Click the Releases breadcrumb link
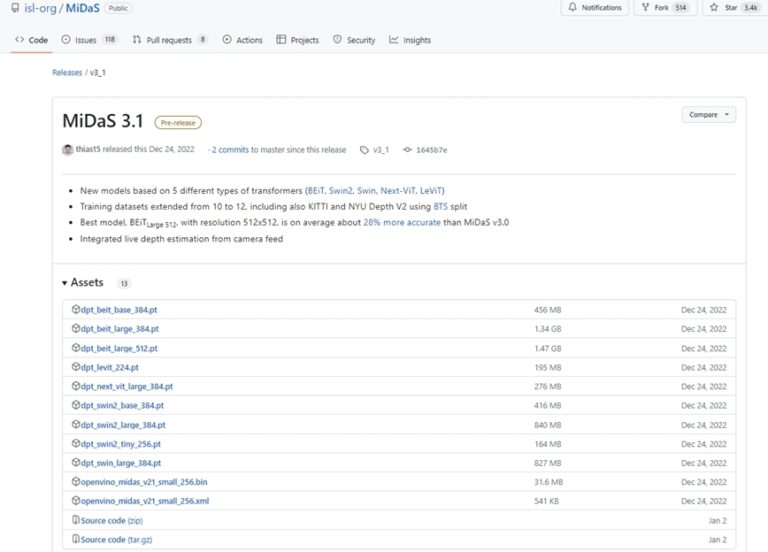The image size is (768, 552). click(67, 73)
